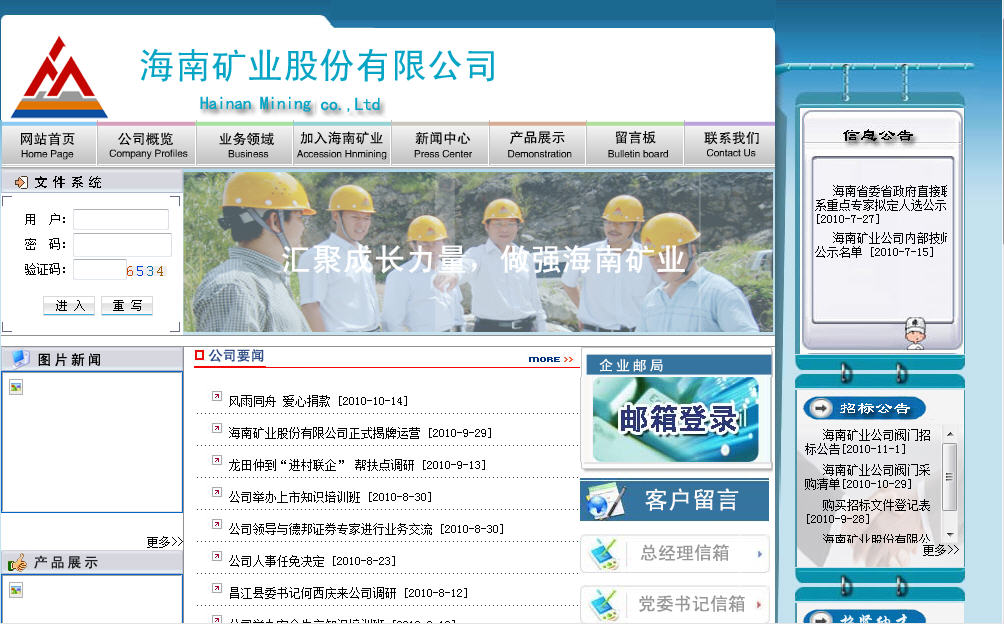Click the 总经理信箱 mailbox icon
The height and width of the screenshot is (625, 1004).
(603, 553)
